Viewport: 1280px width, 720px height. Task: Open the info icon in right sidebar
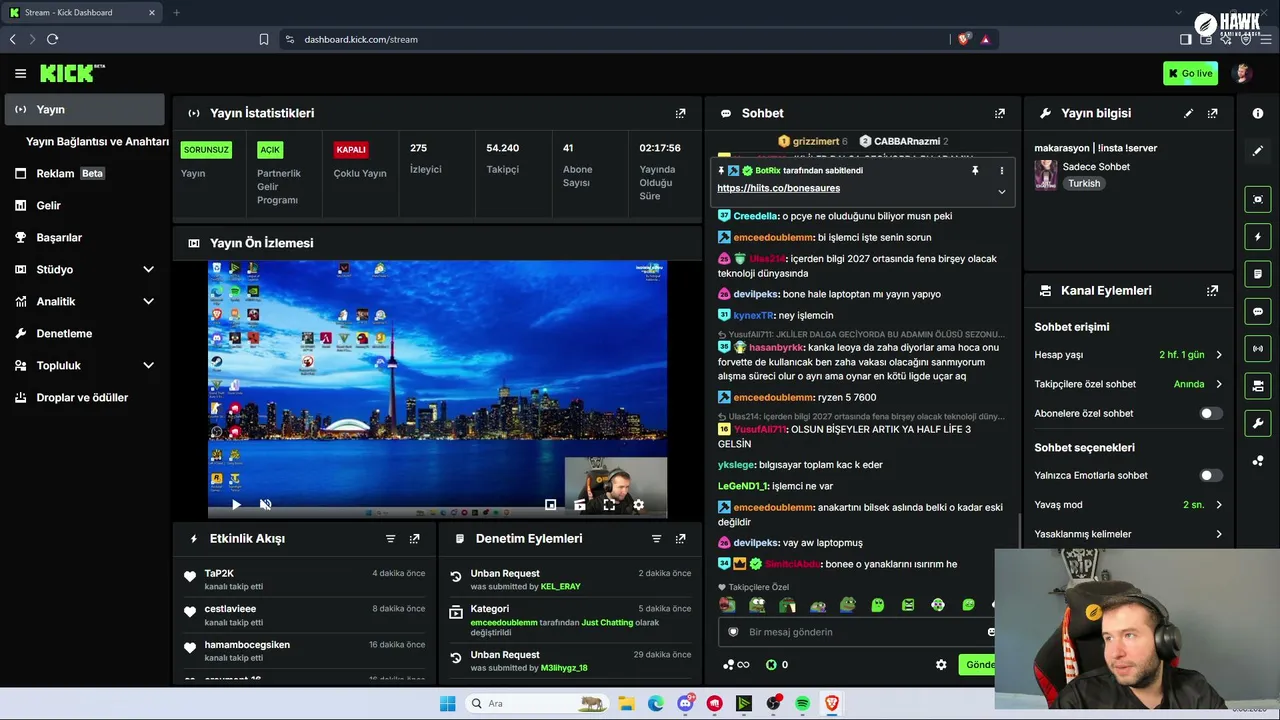point(1258,113)
